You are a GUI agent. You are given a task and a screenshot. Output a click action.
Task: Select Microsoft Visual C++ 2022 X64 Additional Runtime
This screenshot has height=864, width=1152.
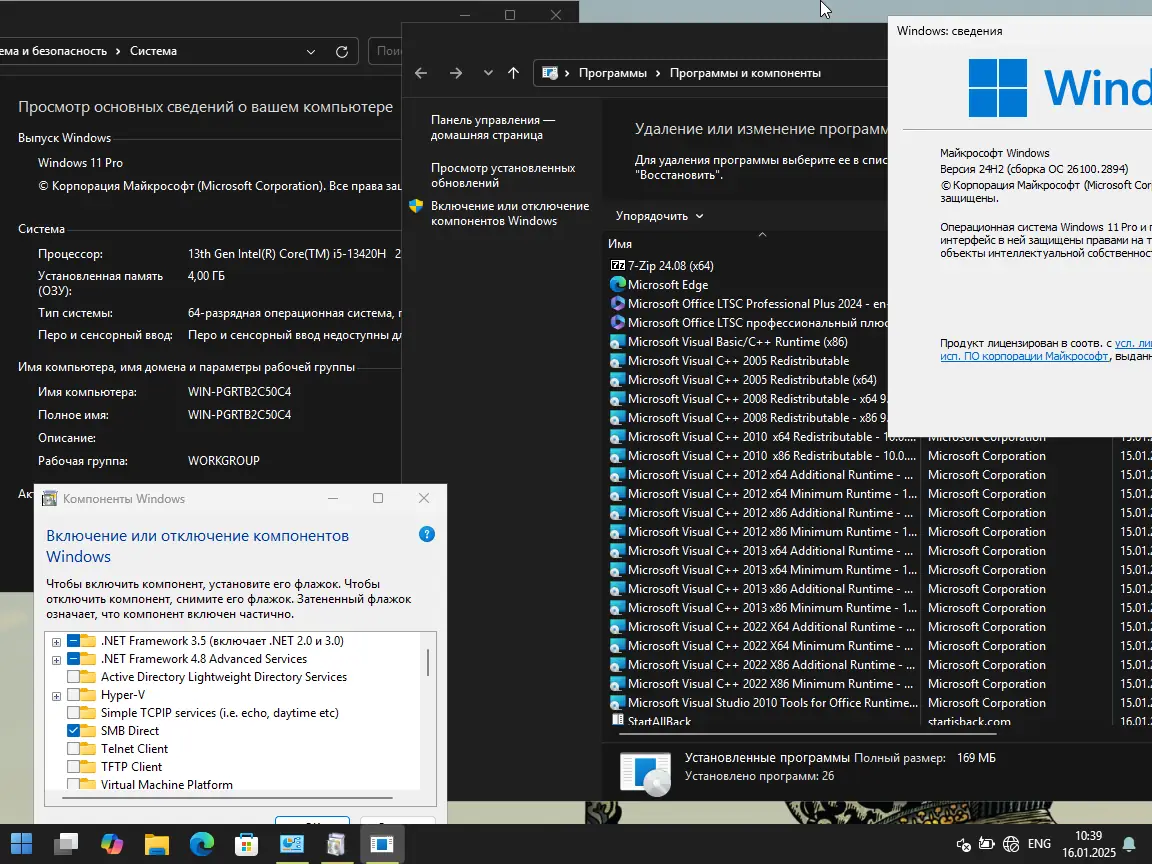click(771, 627)
